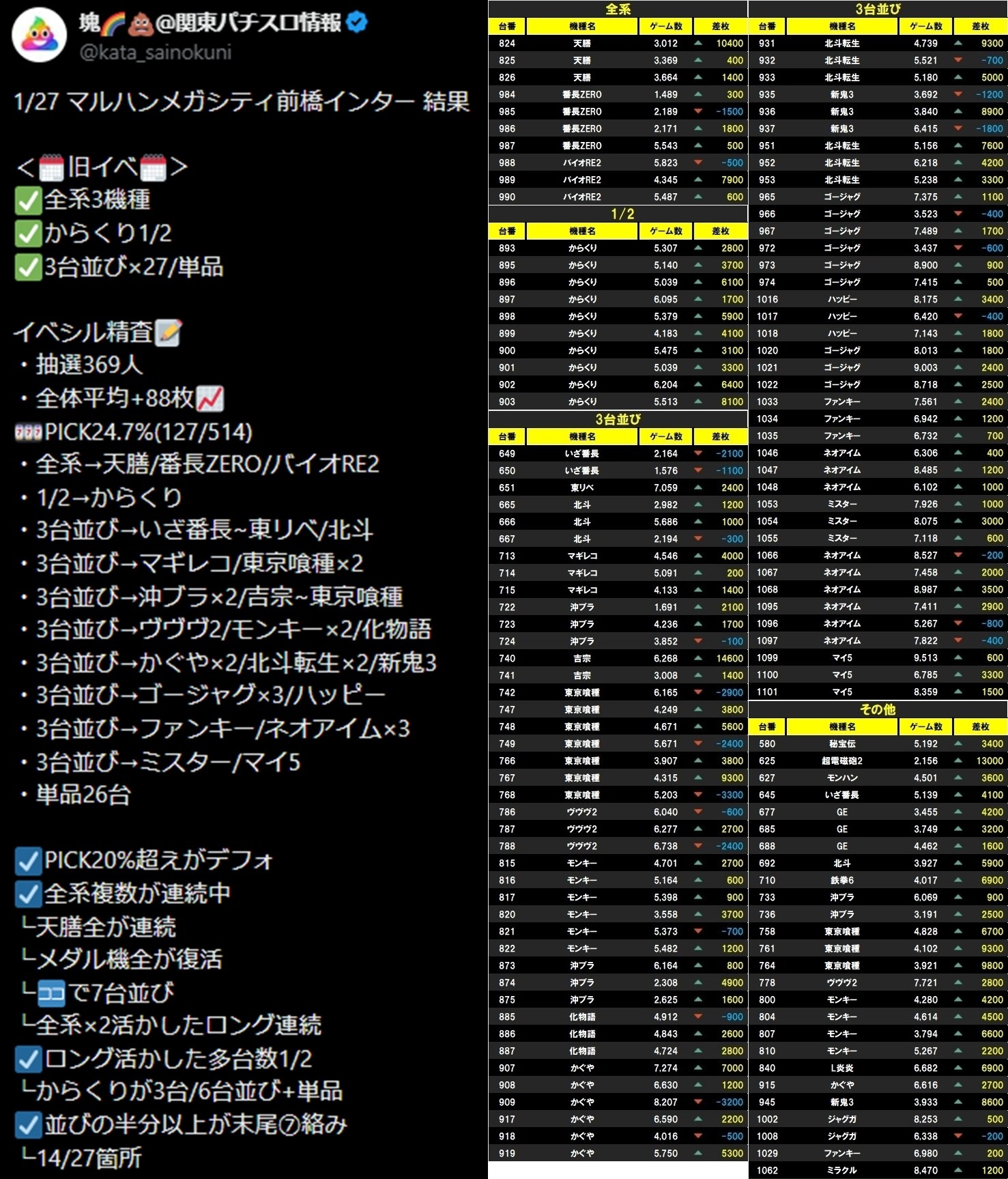Click the blue verified badge
This screenshot has height=1179, width=1008.
click(x=357, y=23)
